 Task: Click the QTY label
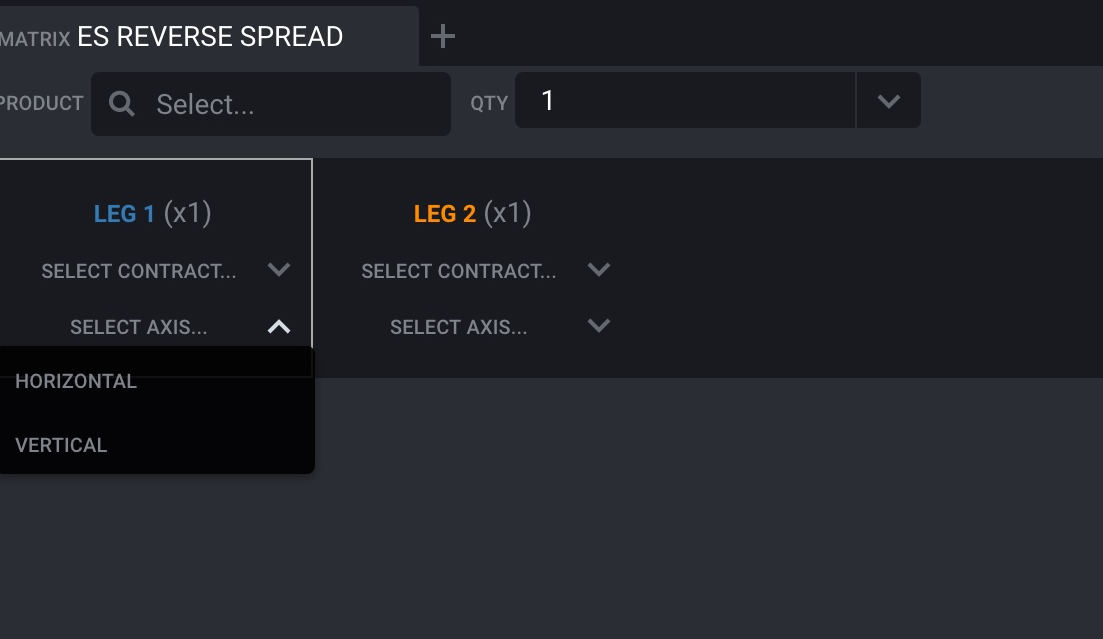click(489, 103)
